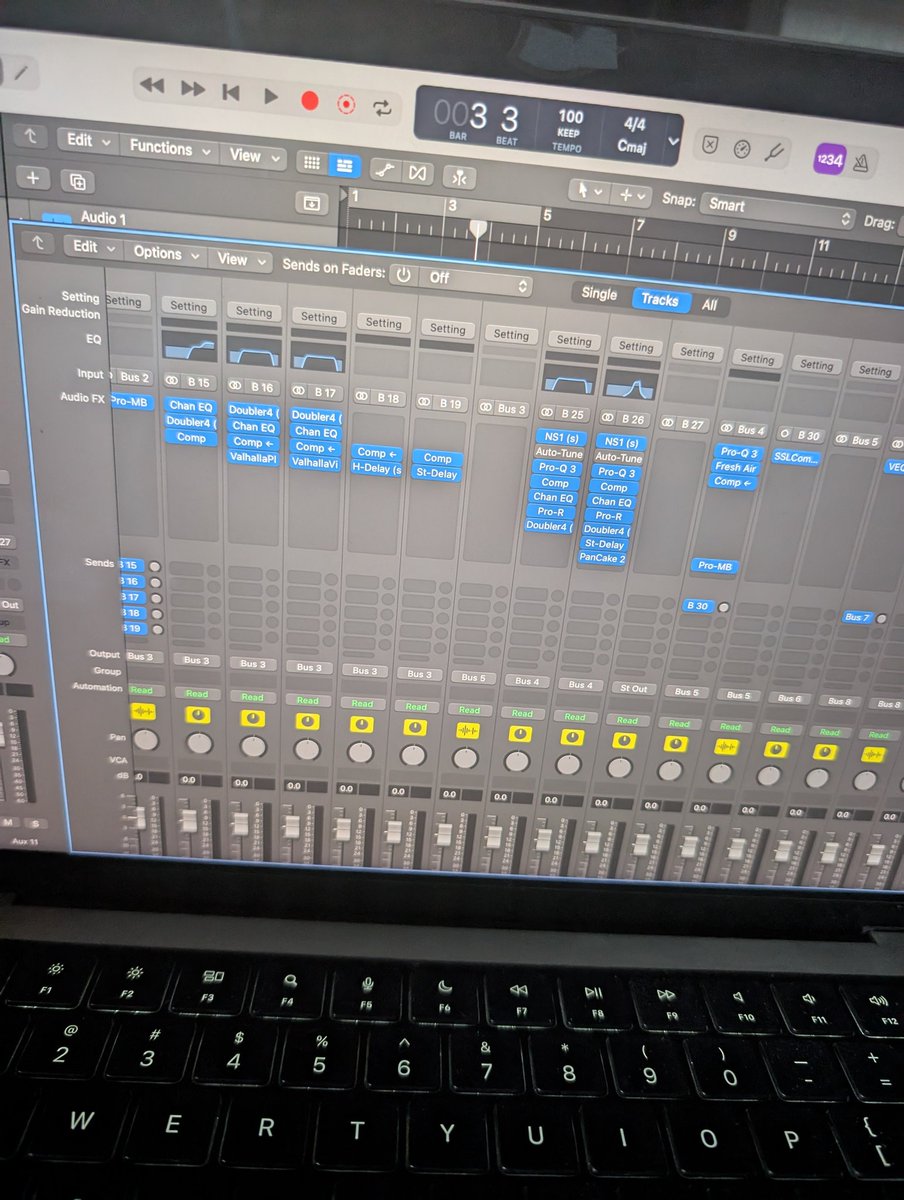Click the Rewind transport button

(152, 87)
